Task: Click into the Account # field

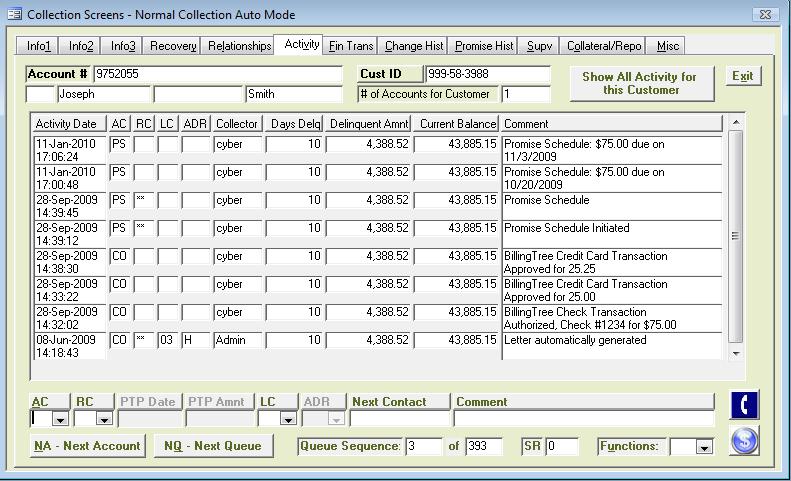Action: tap(216, 74)
